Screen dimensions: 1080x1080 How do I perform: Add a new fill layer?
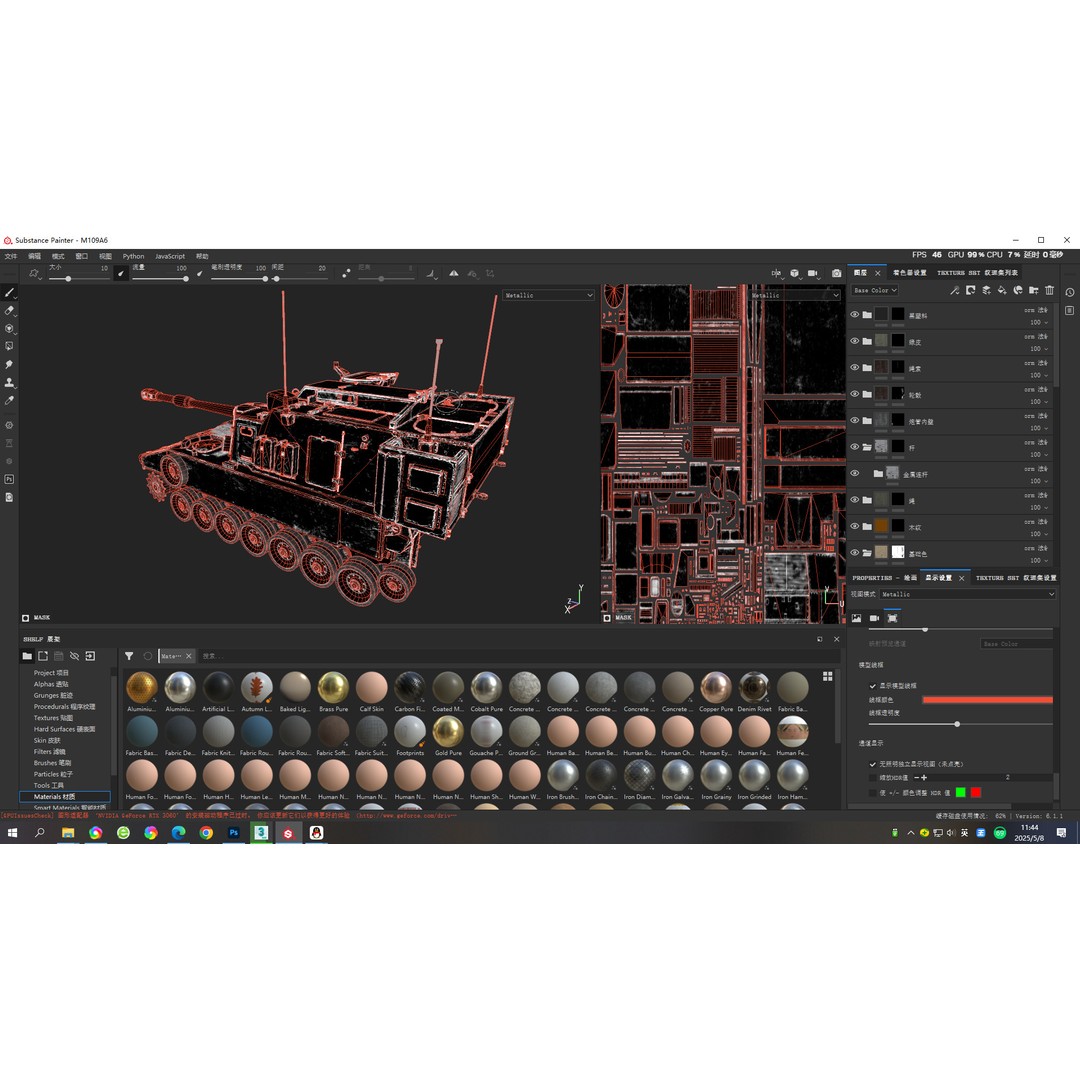(1002, 291)
